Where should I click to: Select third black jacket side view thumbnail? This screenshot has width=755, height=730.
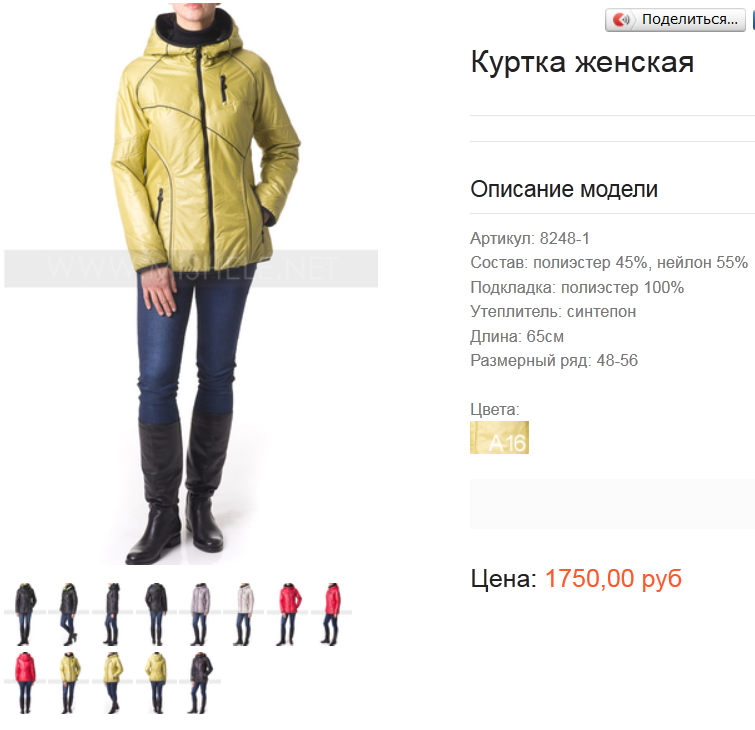[112, 614]
